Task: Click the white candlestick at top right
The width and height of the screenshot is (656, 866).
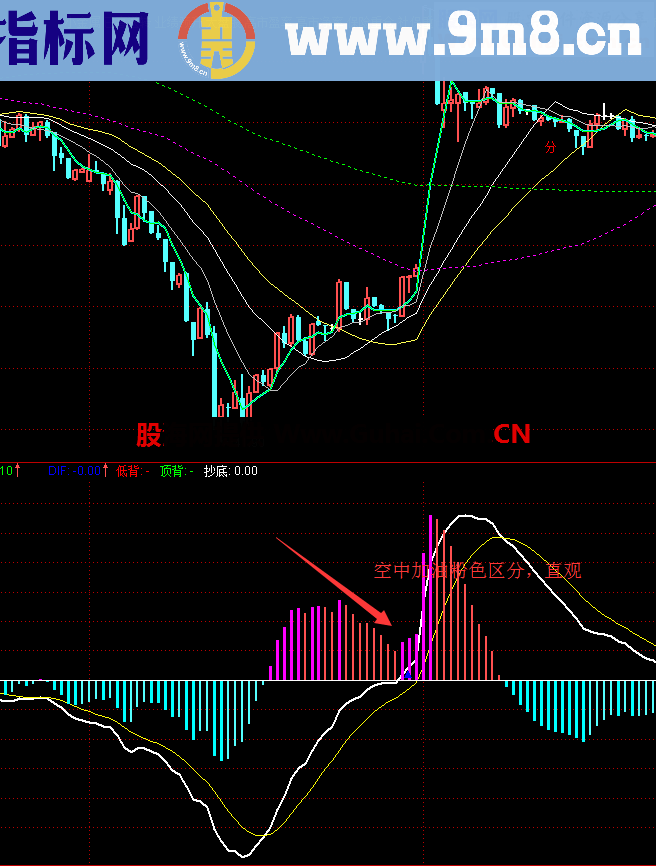Action: (x=604, y=113)
